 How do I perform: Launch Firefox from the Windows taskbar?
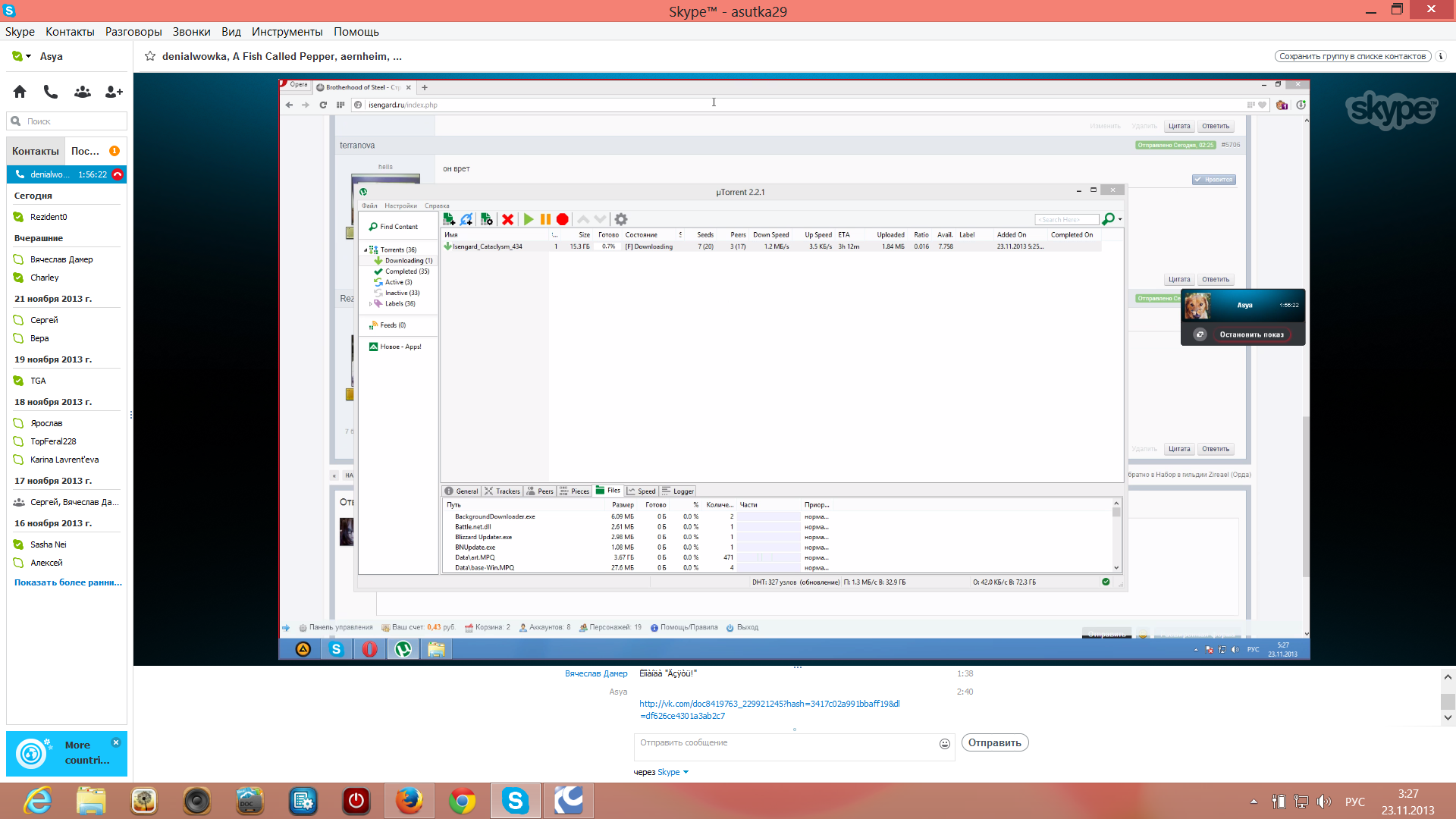pyautogui.click(x=409, y=801)
